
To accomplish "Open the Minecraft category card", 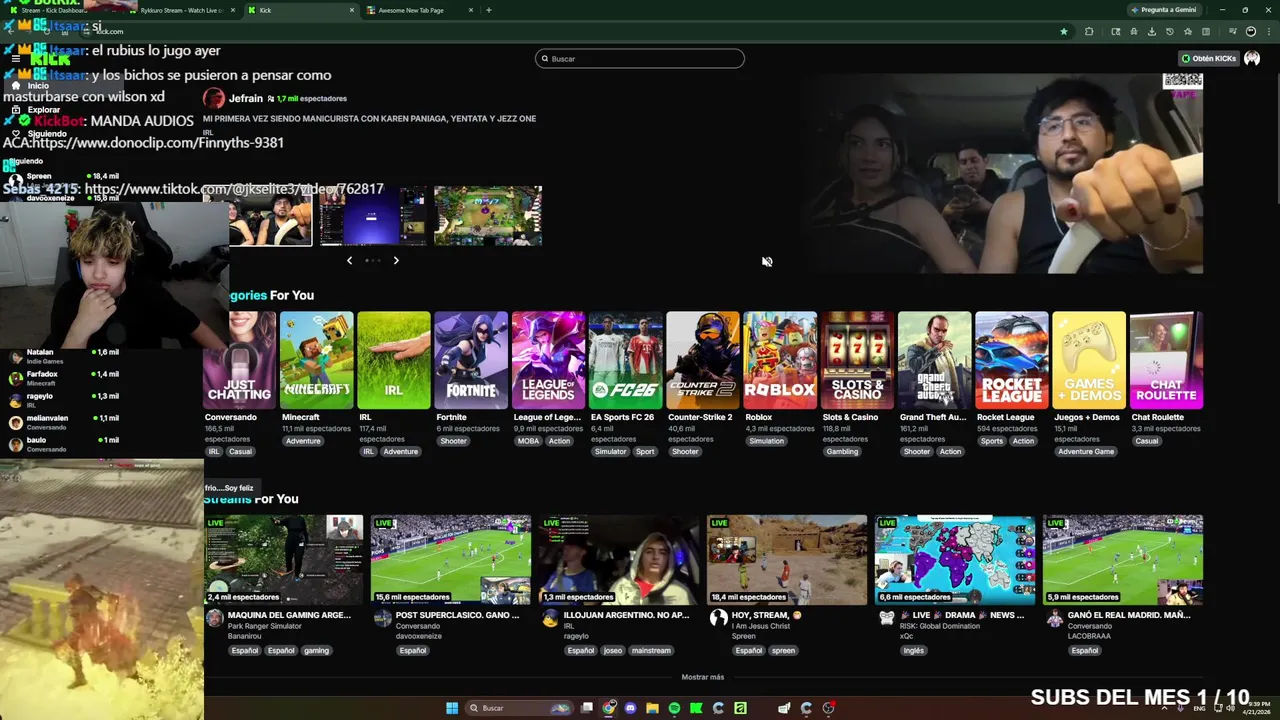I will point(316,360).
